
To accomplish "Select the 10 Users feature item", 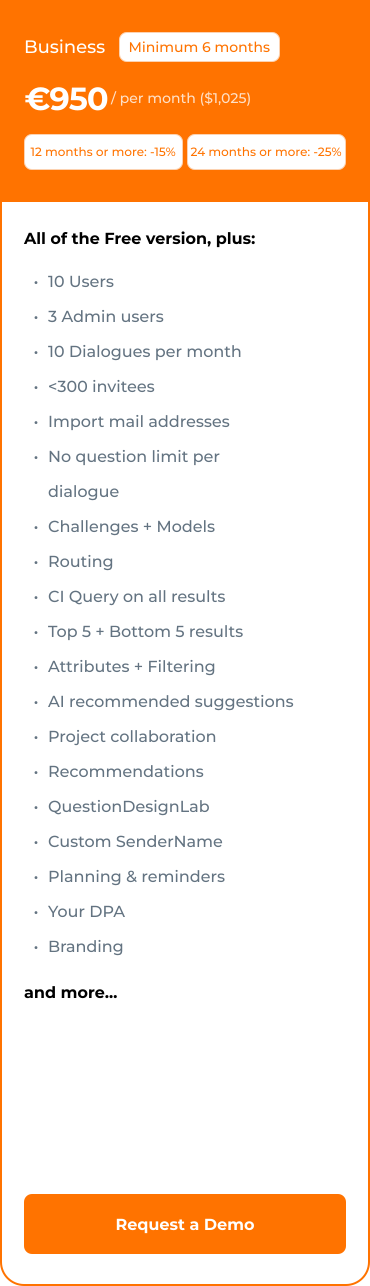I will [81, 281].
